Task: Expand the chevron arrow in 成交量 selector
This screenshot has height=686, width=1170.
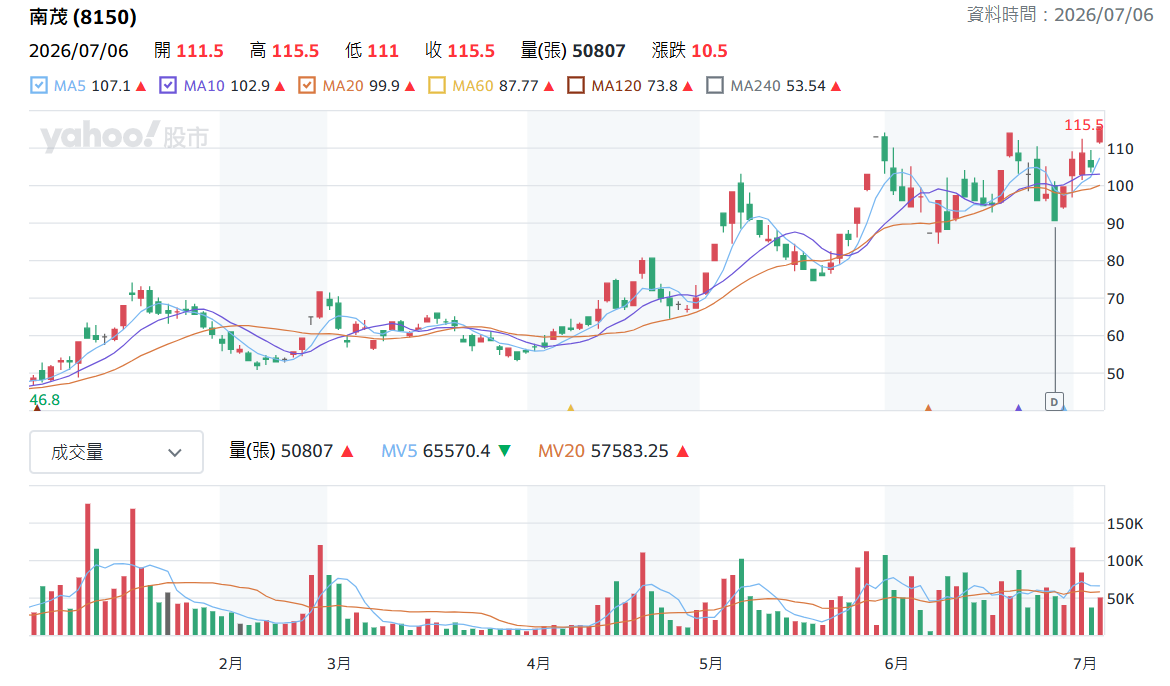Action: click(x=175, y=452)
